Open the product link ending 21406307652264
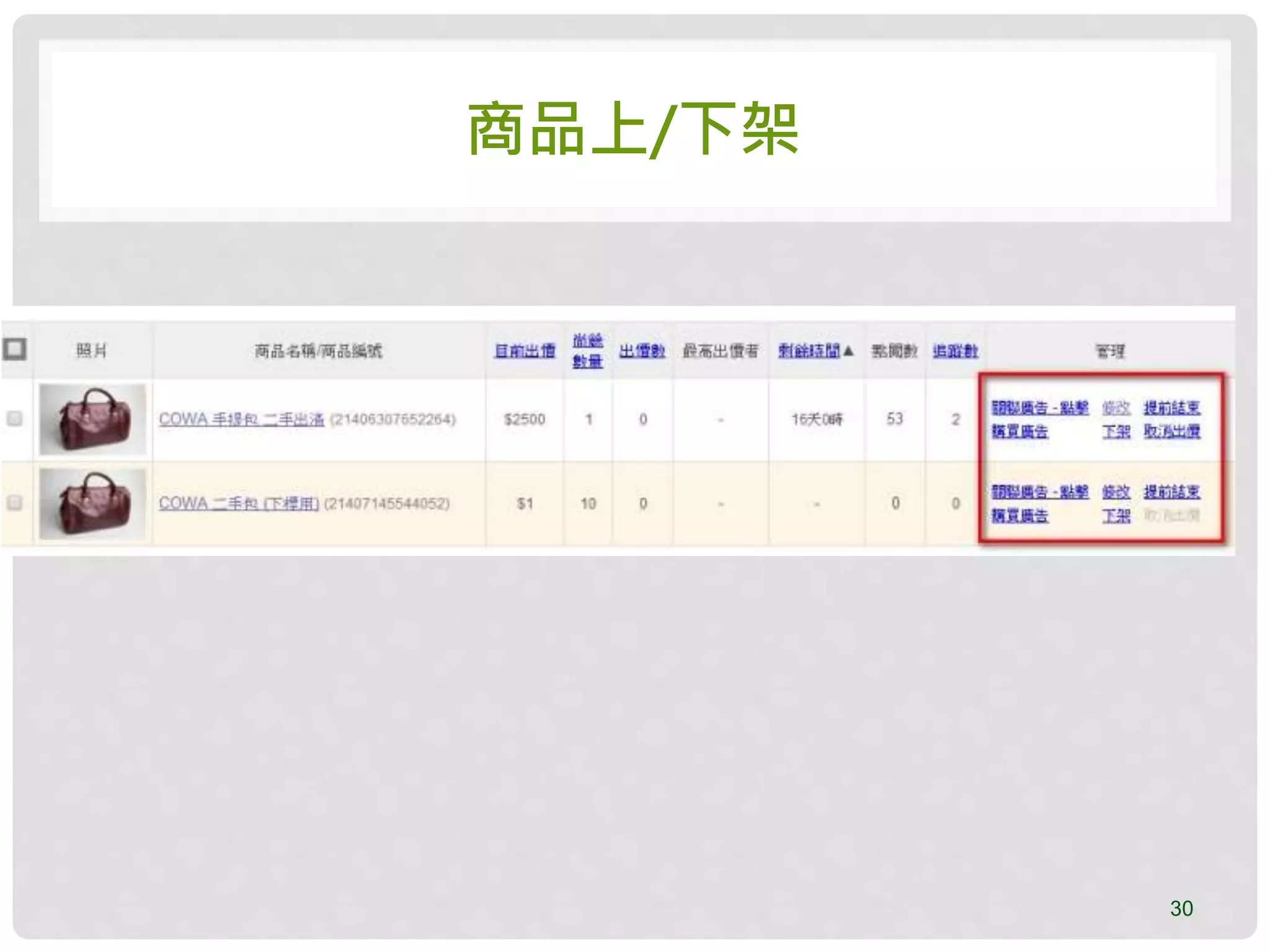 coord(241,420)
